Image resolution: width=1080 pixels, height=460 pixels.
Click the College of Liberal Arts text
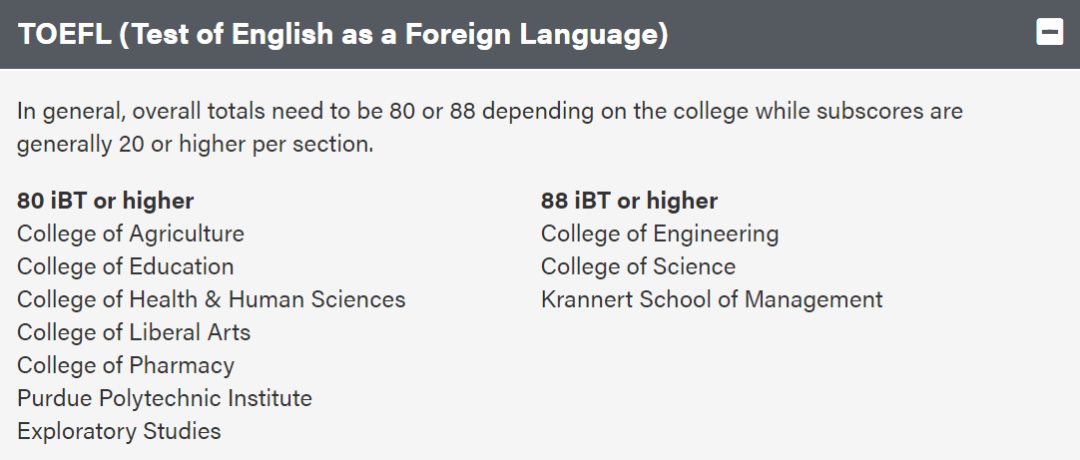tap(134, 333)
